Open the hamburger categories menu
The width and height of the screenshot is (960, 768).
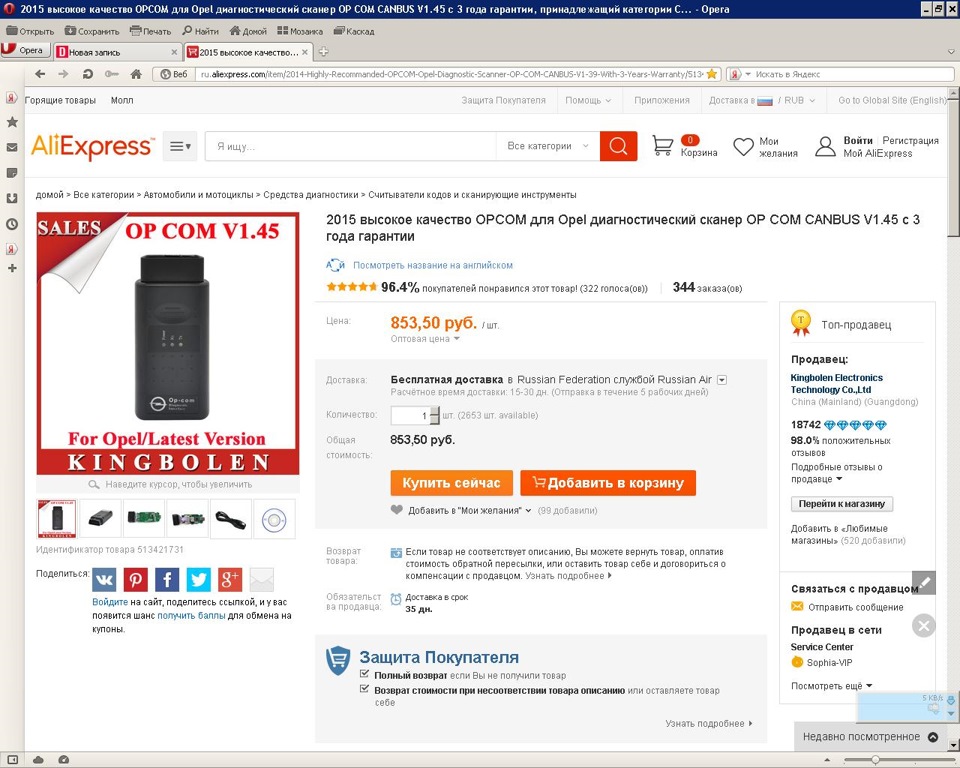coord(180,146)
